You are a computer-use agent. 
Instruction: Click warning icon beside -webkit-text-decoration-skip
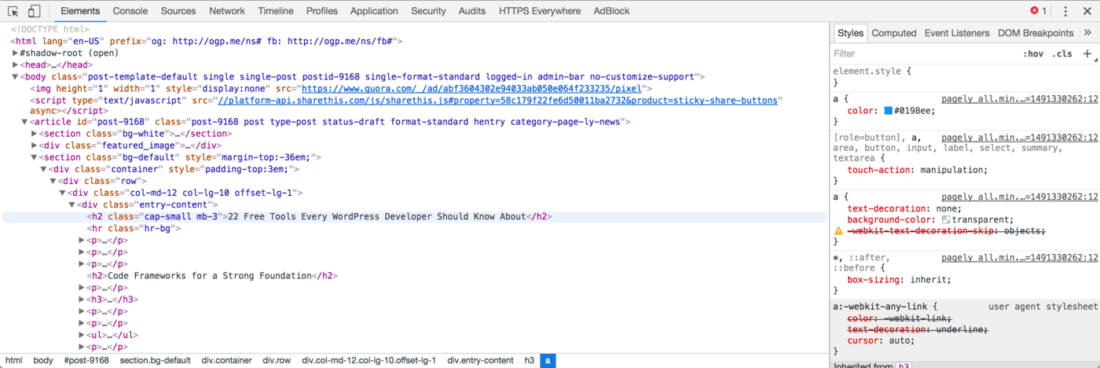[838, 231]
